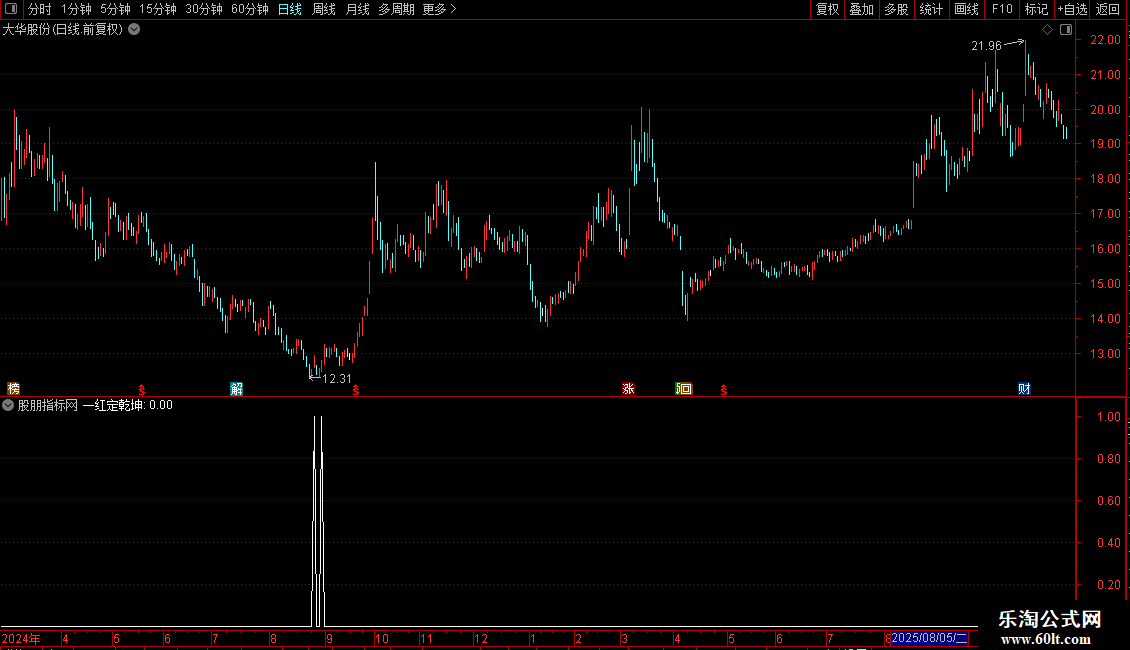Open the 画线 drawing tools
Viewport: 1130px width, 650px height.
coord(966,9)
